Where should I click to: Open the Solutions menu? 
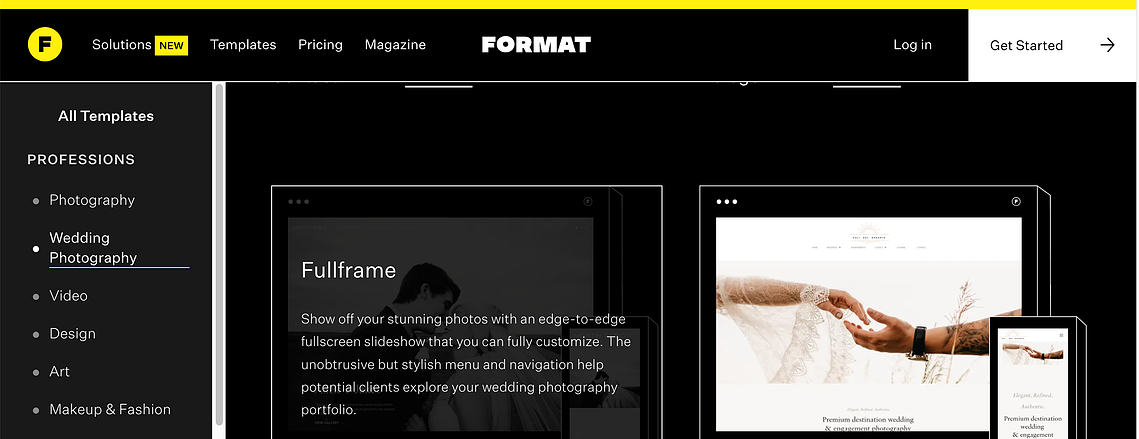coord(121,44)
